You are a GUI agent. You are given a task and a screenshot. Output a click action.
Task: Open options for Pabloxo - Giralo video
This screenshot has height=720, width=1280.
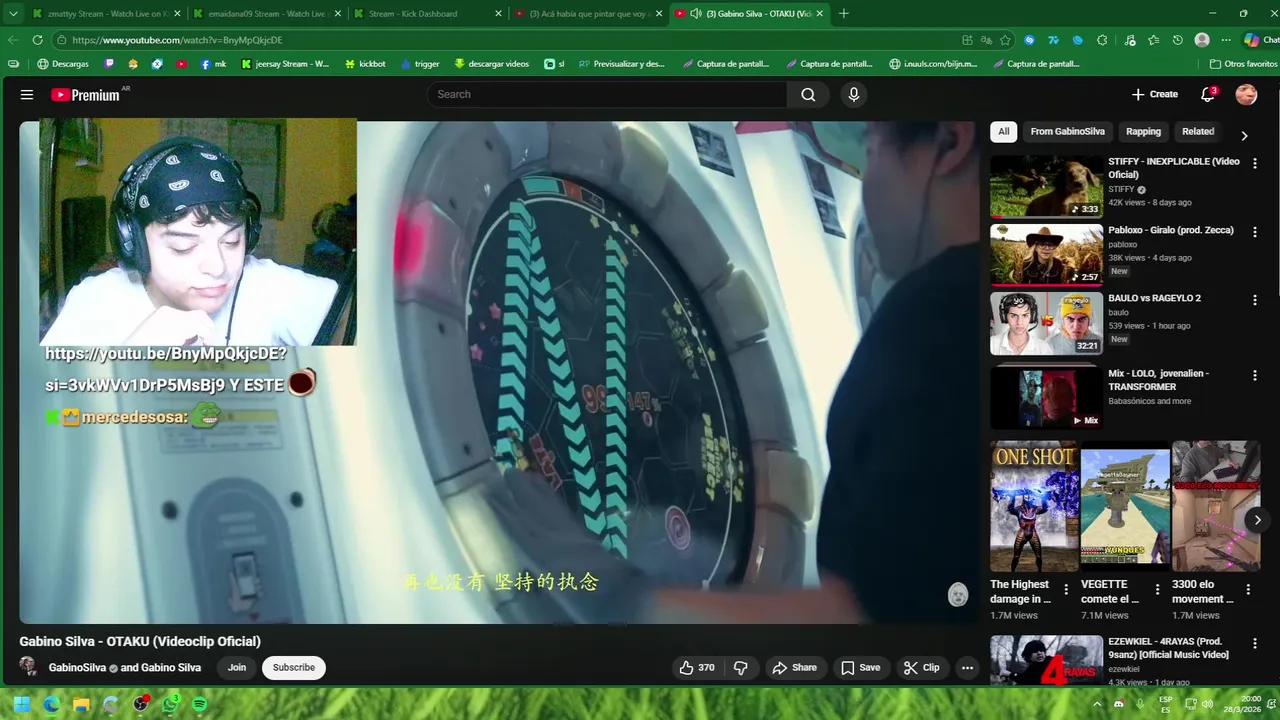coord(1255,231)
